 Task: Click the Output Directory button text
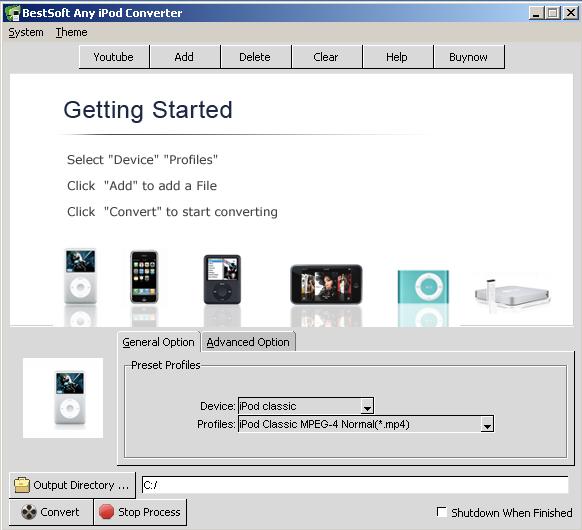coord(81,485)
